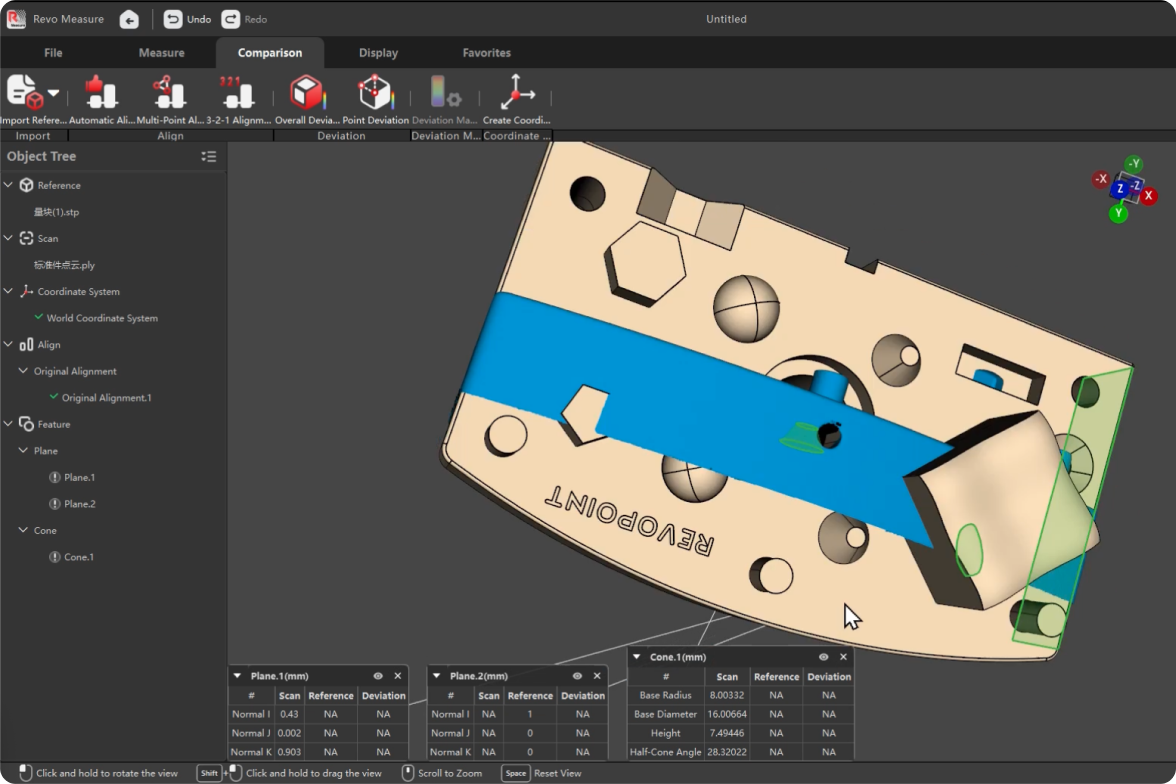This screenshot has width=1176, height=784.
Task: Select the .ply scan file item
Action: click(64, 265)
